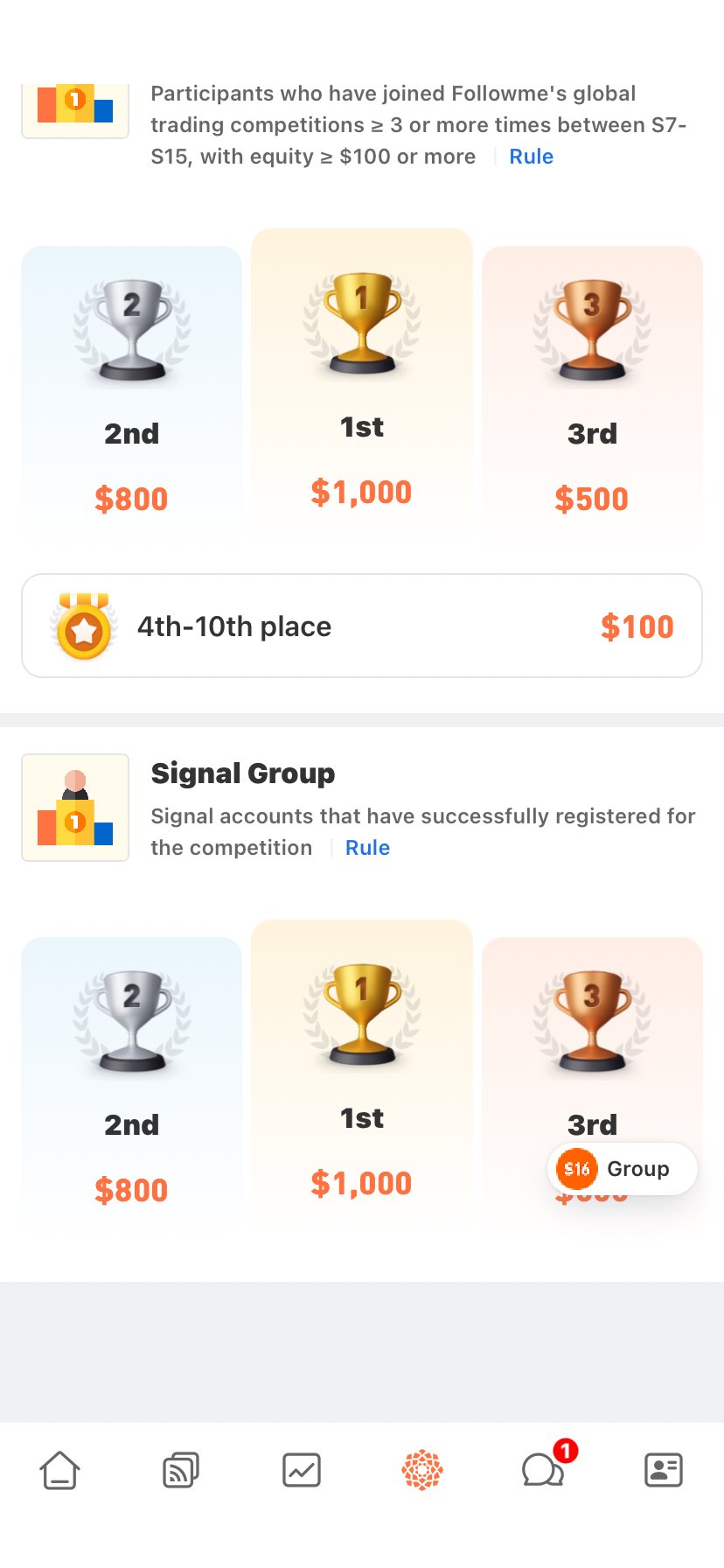Select first group's bronze 3rd place trophy
Viewport: 724px width, 1568px height.
(x=592, y=330)
